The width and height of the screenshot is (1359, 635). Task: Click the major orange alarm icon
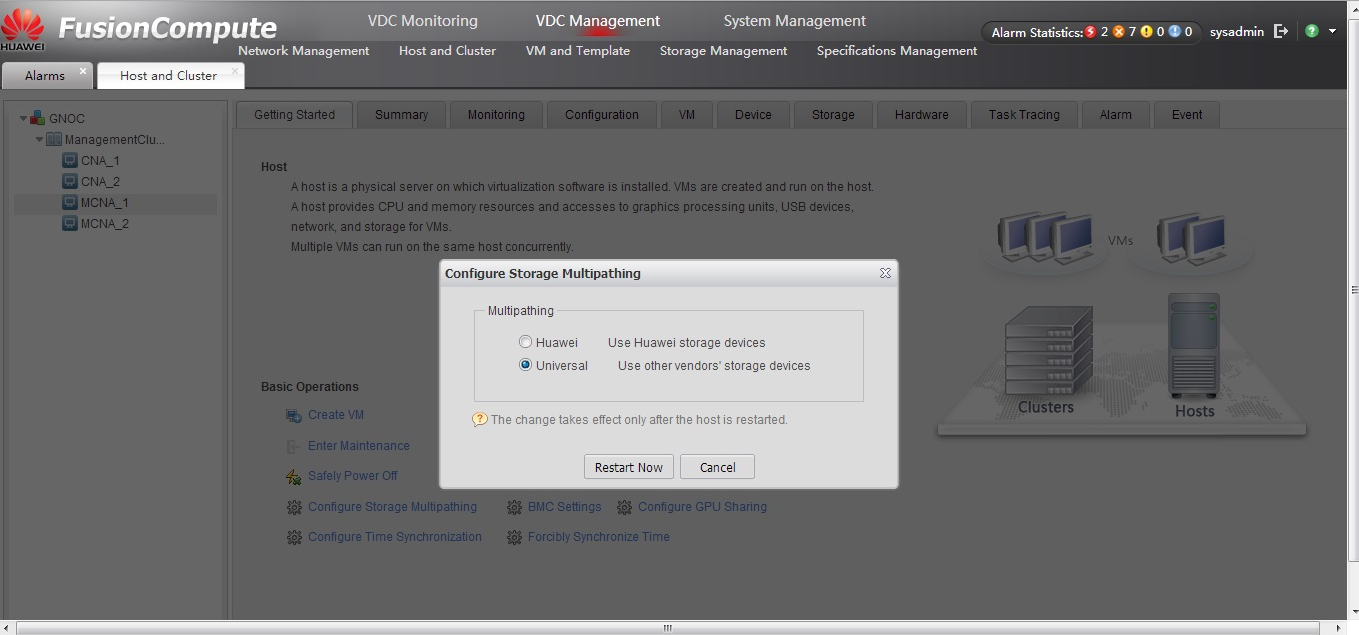(1119, 32)
